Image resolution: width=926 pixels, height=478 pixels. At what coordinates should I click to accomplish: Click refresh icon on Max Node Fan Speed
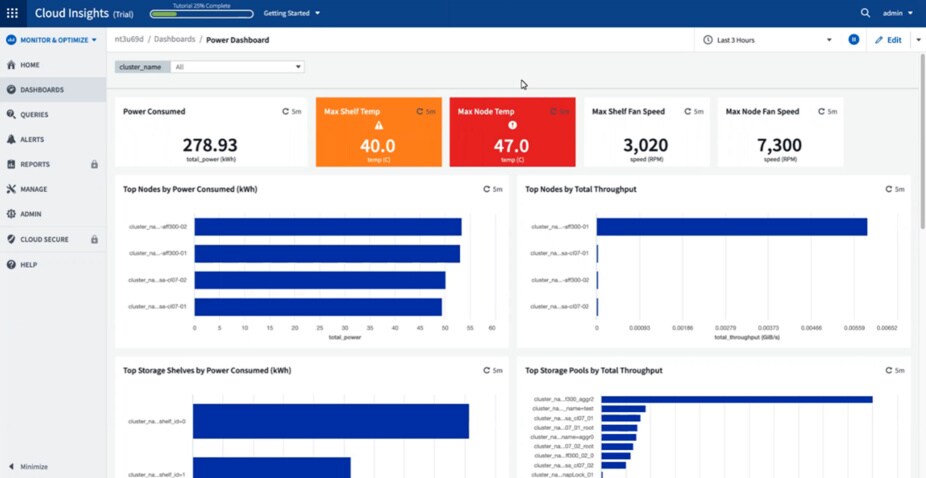pyautogui.click(x=822, y=112)
